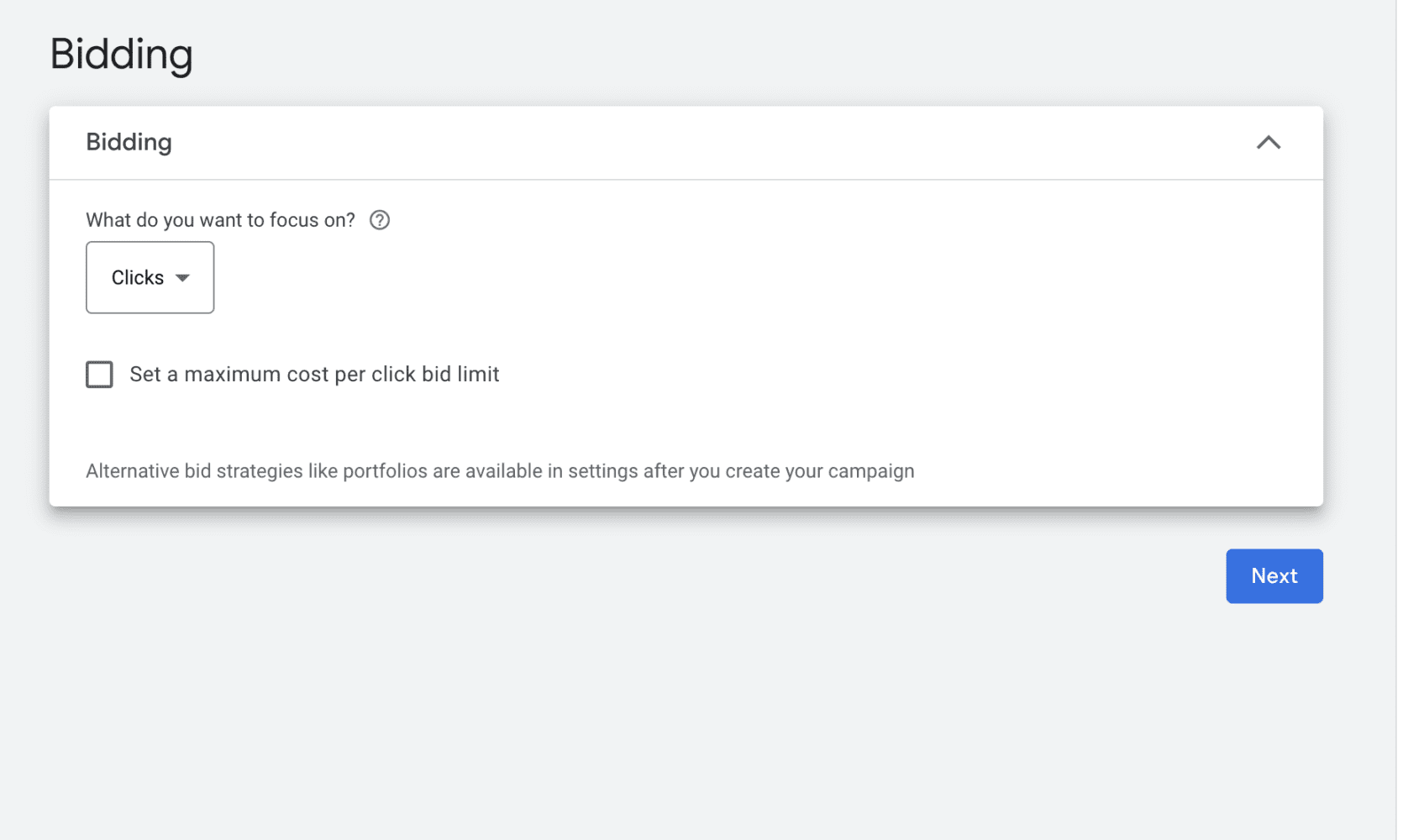1403x840 pixels.
Task: Click the white space beside the Clicks dropdown
Action: pyautogui.click(x=672, y=277)
